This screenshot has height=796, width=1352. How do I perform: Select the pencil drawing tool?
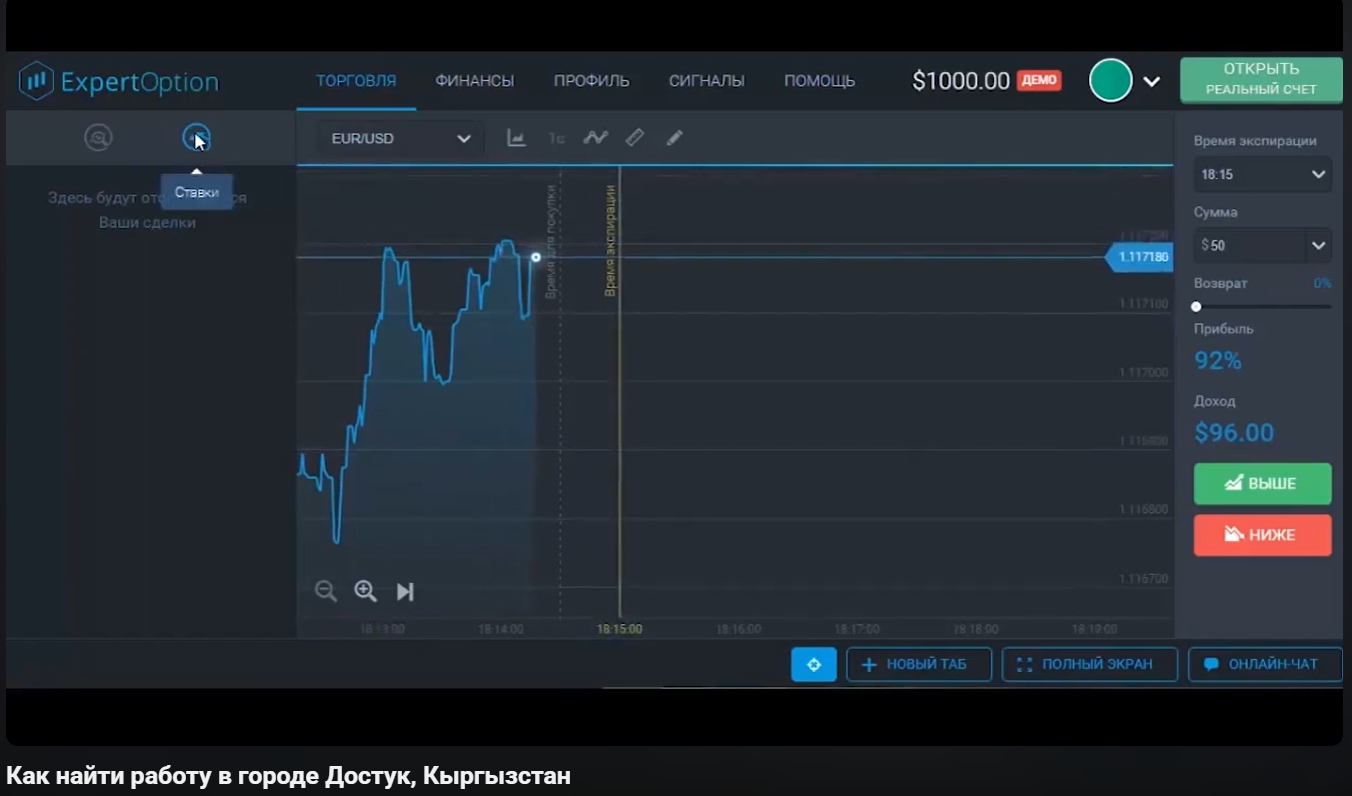675,138
